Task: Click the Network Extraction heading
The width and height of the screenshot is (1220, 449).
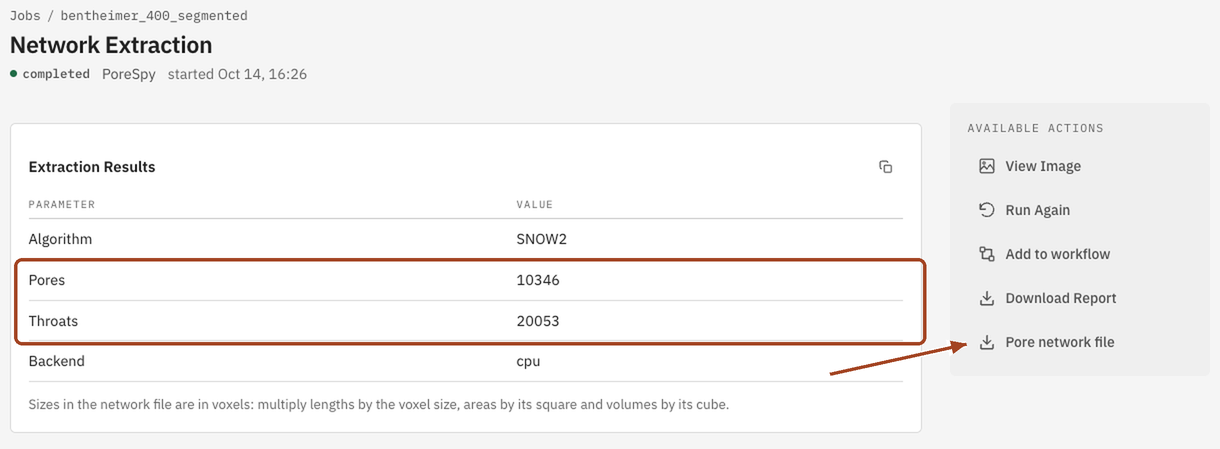Action: (x=111, y=45)
